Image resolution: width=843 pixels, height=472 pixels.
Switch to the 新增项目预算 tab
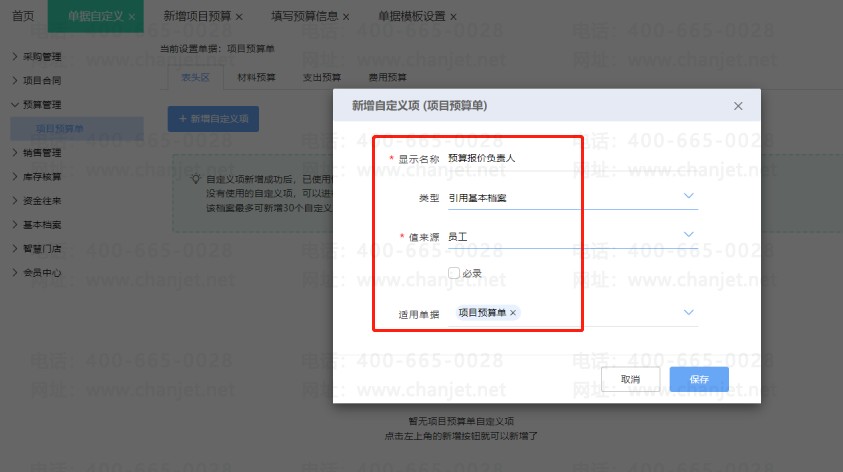tap(197, 17)
